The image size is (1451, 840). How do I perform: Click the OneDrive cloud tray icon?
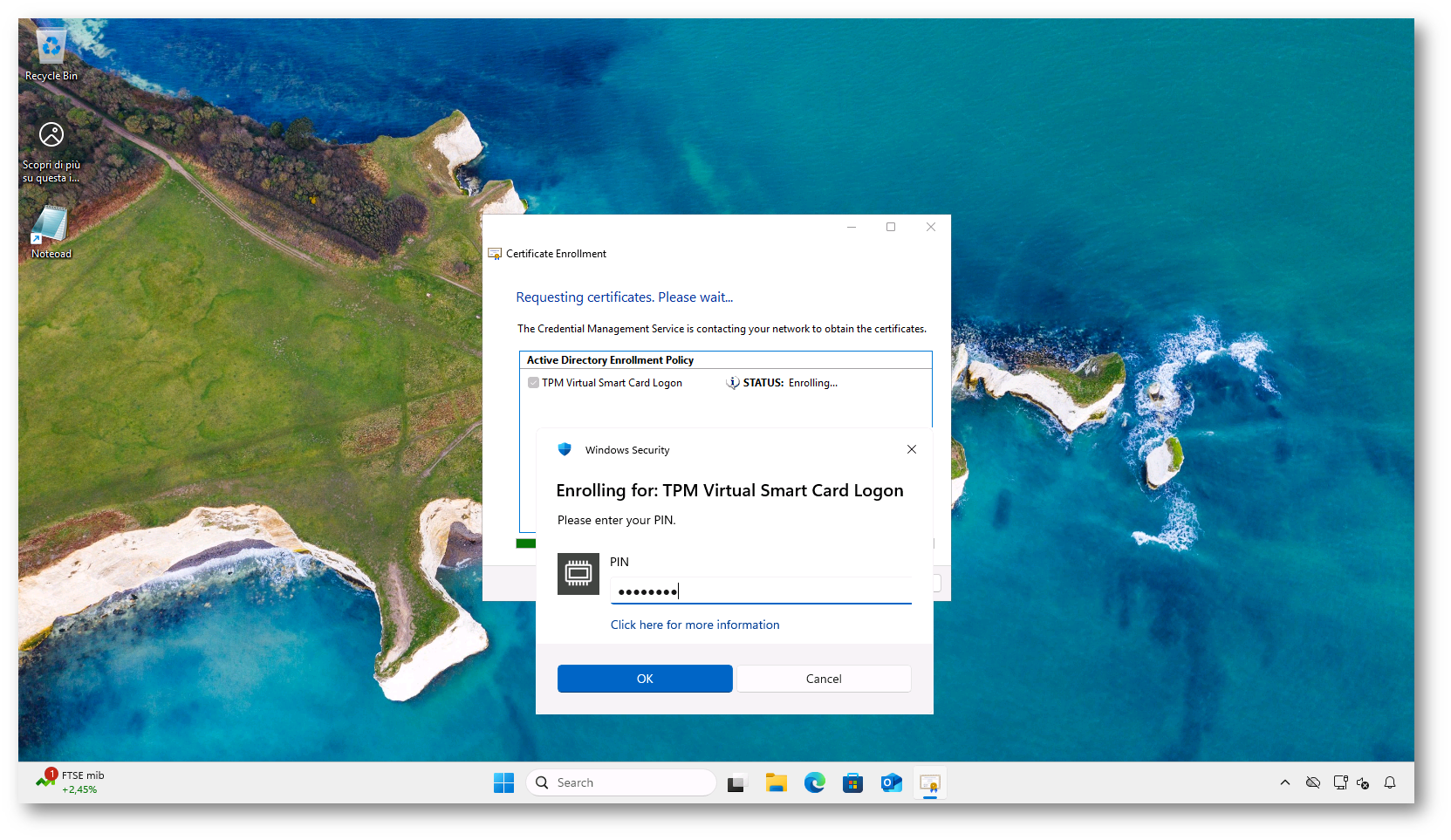tap(1312, 782)
